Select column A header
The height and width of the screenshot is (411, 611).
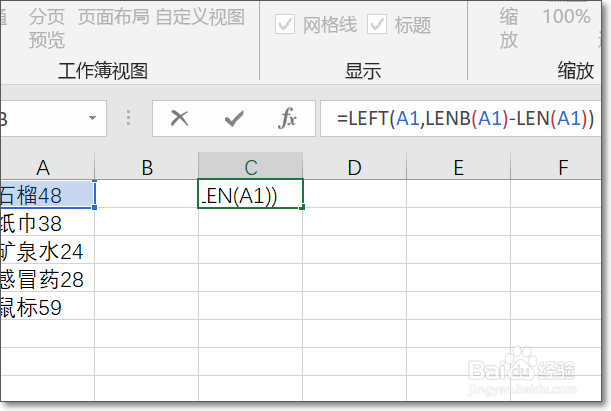point(43,167)
